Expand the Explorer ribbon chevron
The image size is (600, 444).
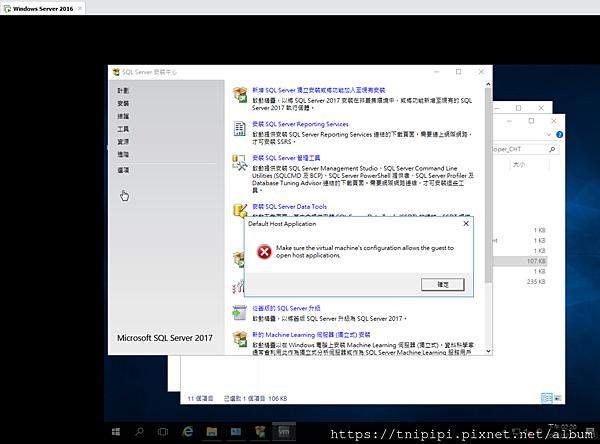pyautogui.click(x=549, y=134)
